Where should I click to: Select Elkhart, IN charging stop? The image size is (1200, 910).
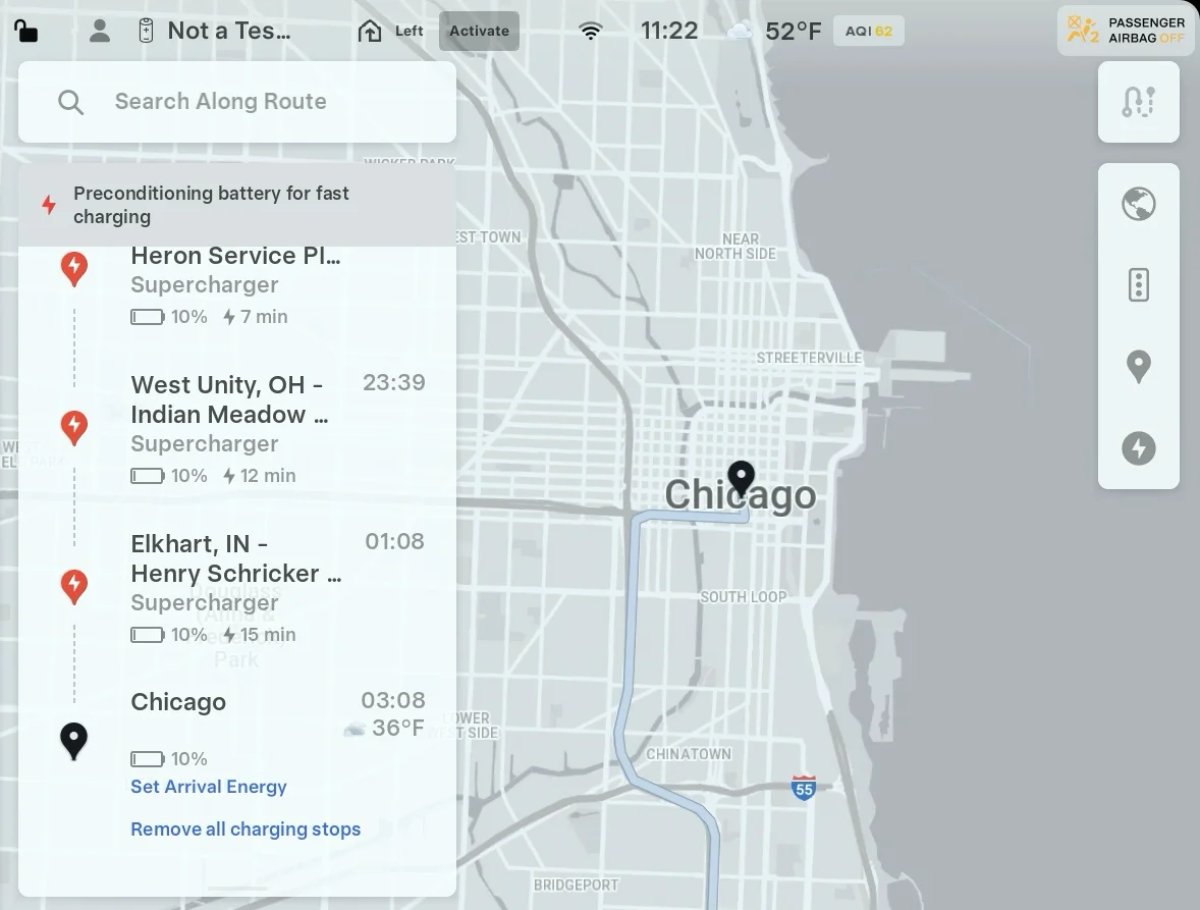pos(237,588)
